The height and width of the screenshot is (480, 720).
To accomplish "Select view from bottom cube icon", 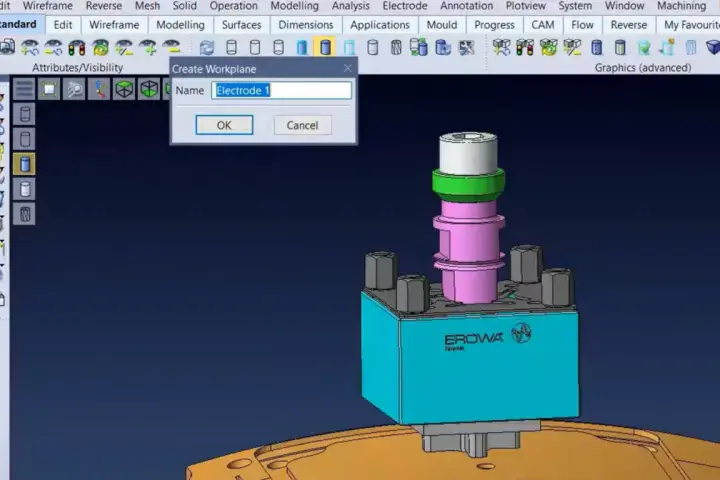I will pyautogui.click(x=149, y=89).
